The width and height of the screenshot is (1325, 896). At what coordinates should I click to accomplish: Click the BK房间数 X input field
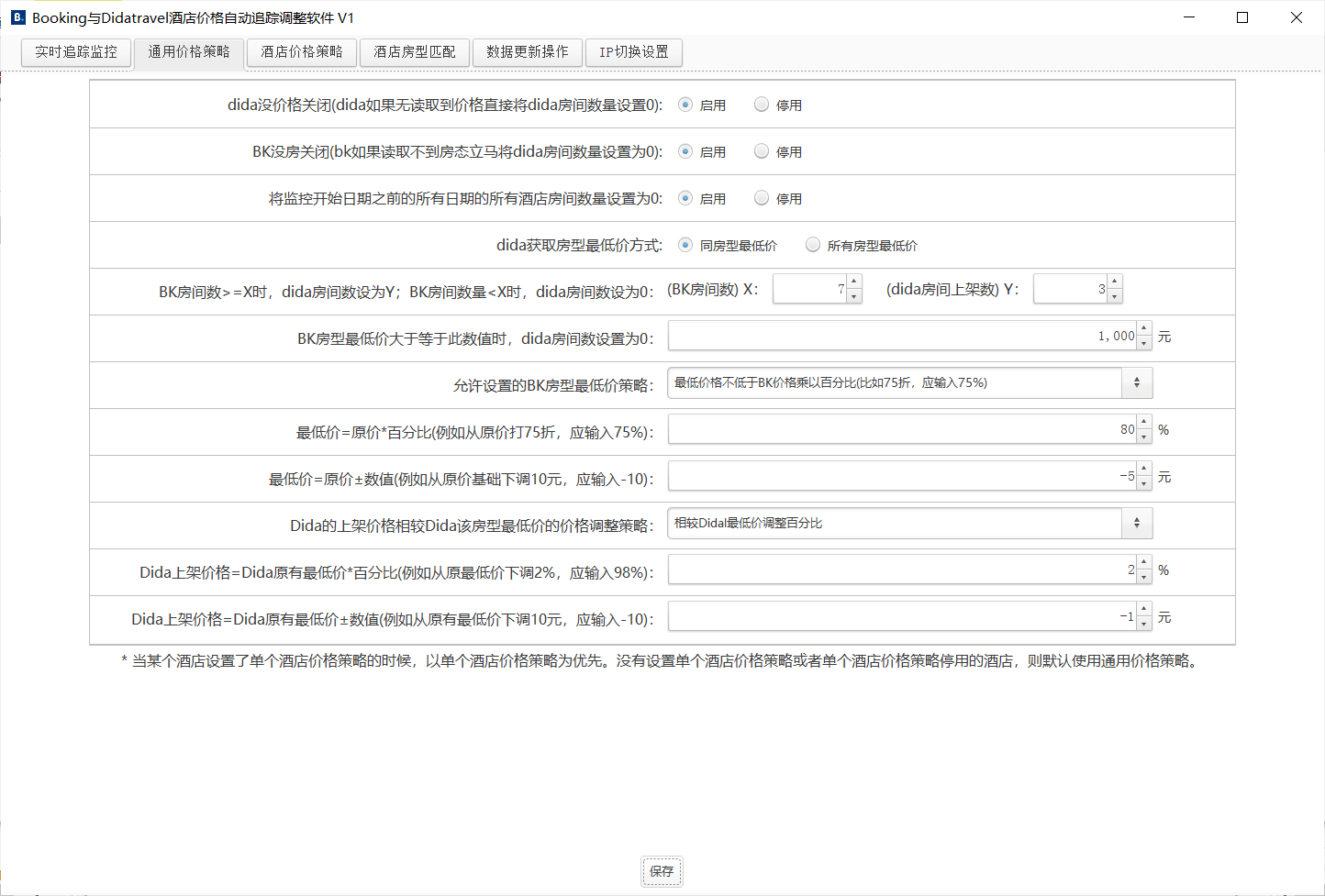tap(810, 289)
